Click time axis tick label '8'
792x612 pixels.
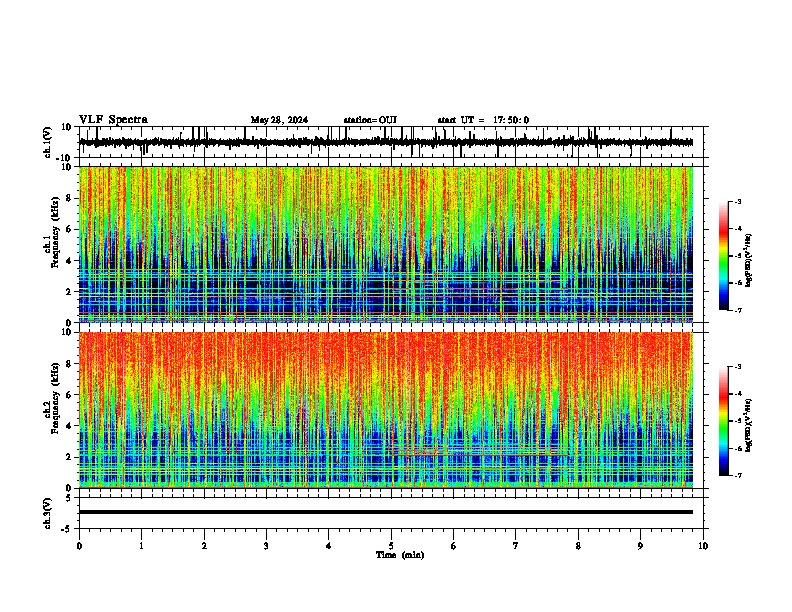coord(578,546)
